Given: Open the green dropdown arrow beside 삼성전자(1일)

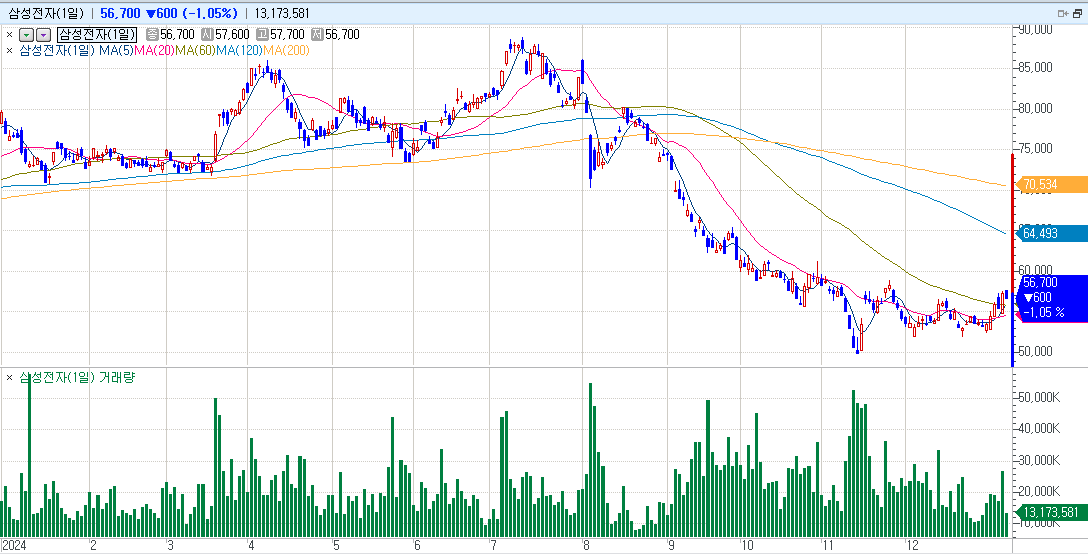Looking at the screenshot, I should coord(27,35).
